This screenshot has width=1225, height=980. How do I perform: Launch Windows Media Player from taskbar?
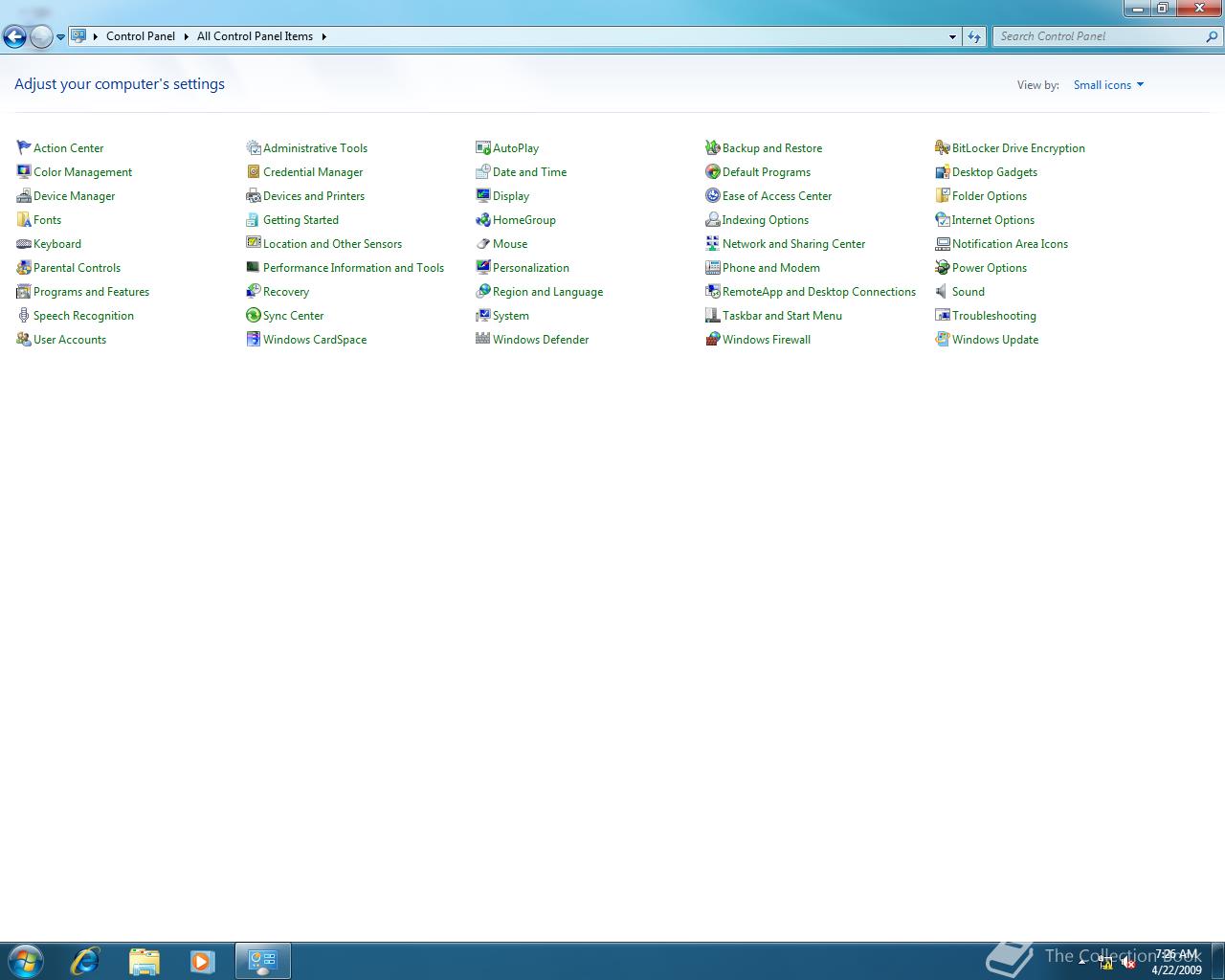[x=202, y=961]
